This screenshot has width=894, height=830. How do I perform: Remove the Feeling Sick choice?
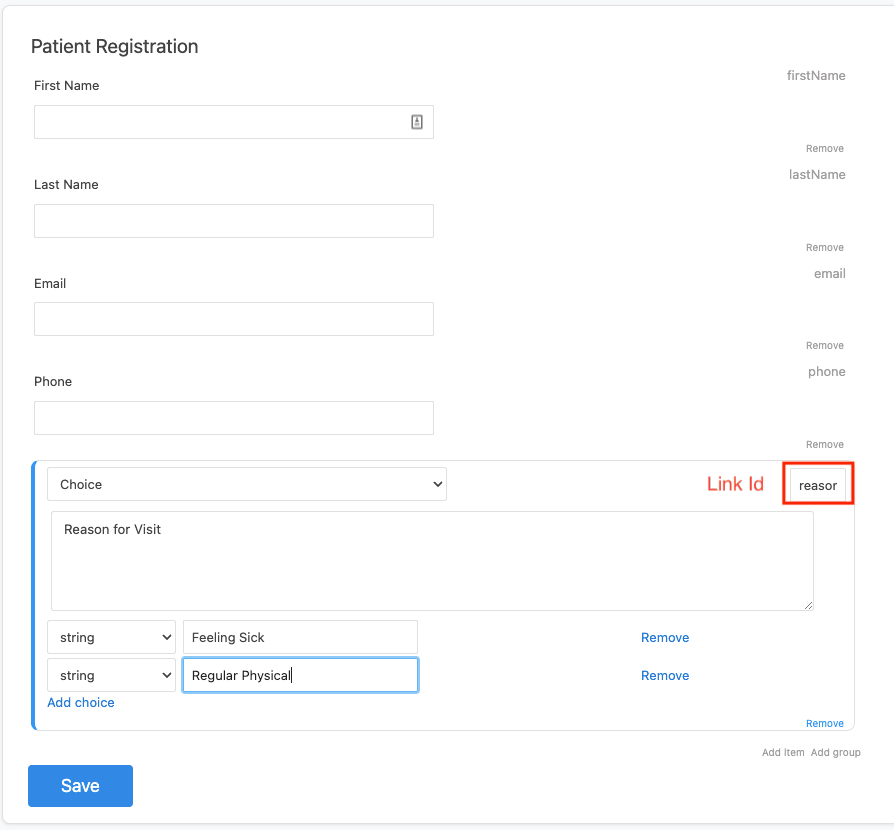pyautogui.click(x=665, y=637)
